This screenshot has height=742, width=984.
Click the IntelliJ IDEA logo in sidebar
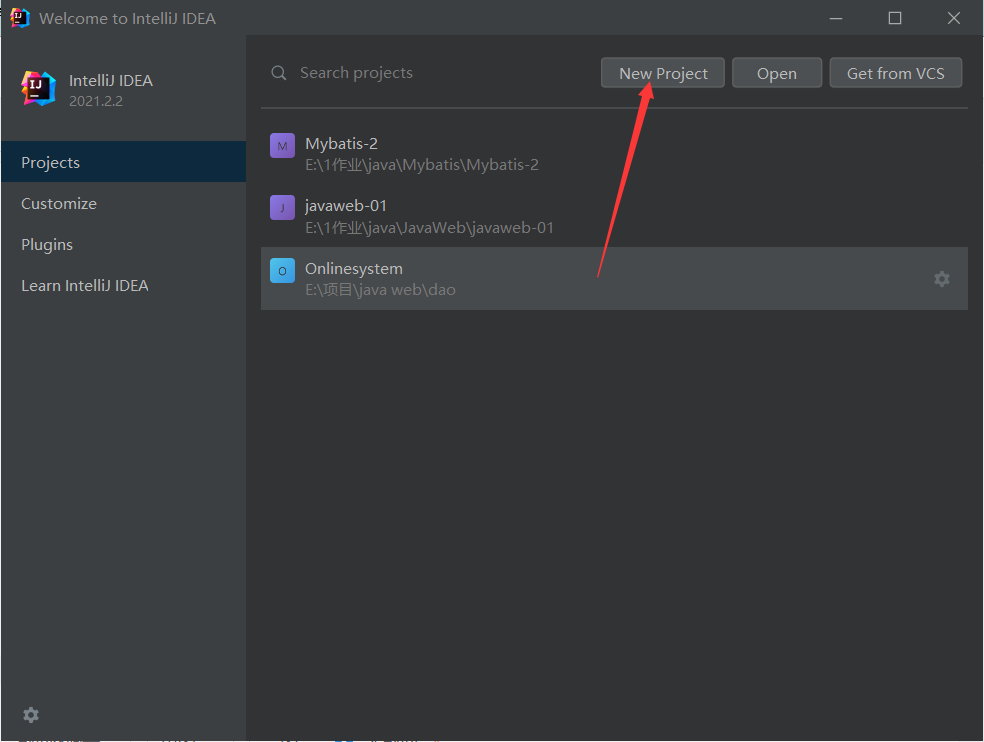coord(39,88)
